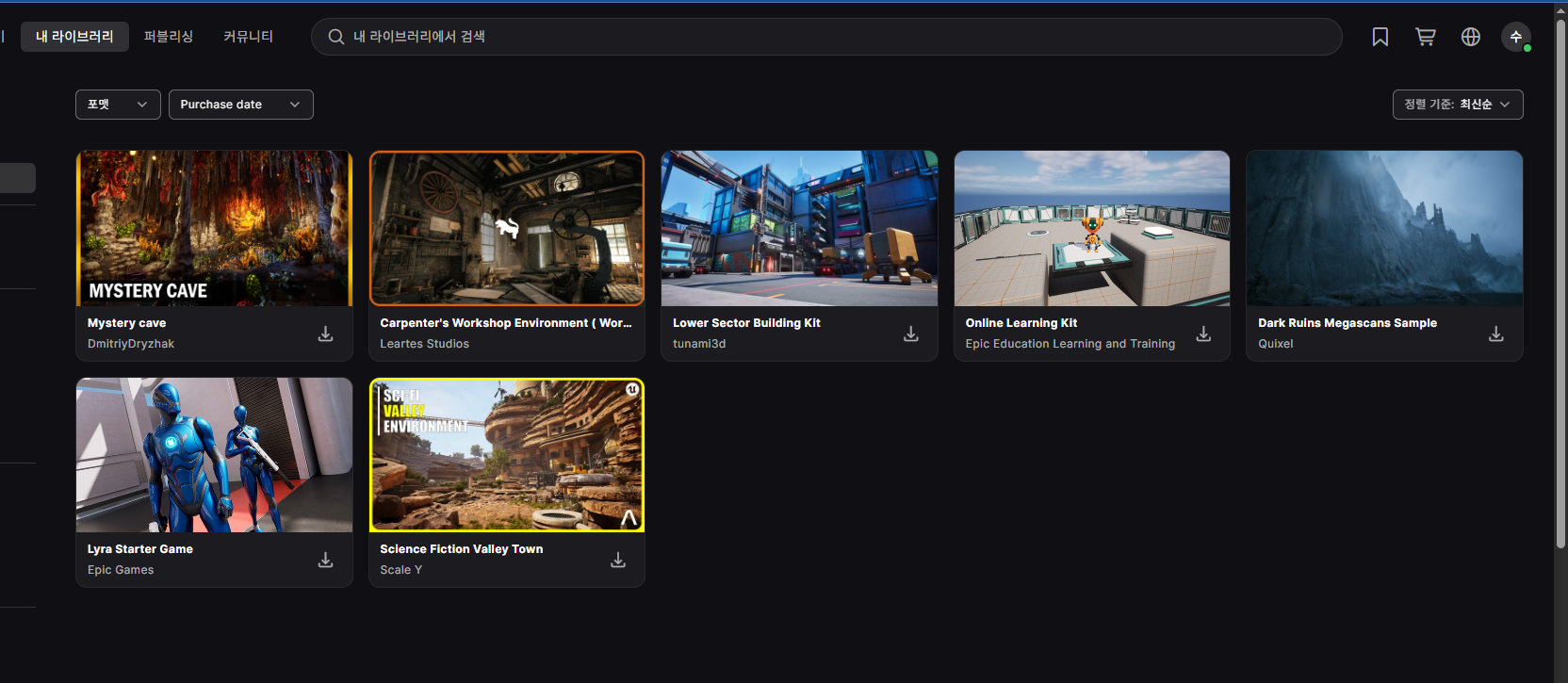
Task: Open the 정렬 기준 최신순 sort dropdown
Action: [x=1458, y=105]
